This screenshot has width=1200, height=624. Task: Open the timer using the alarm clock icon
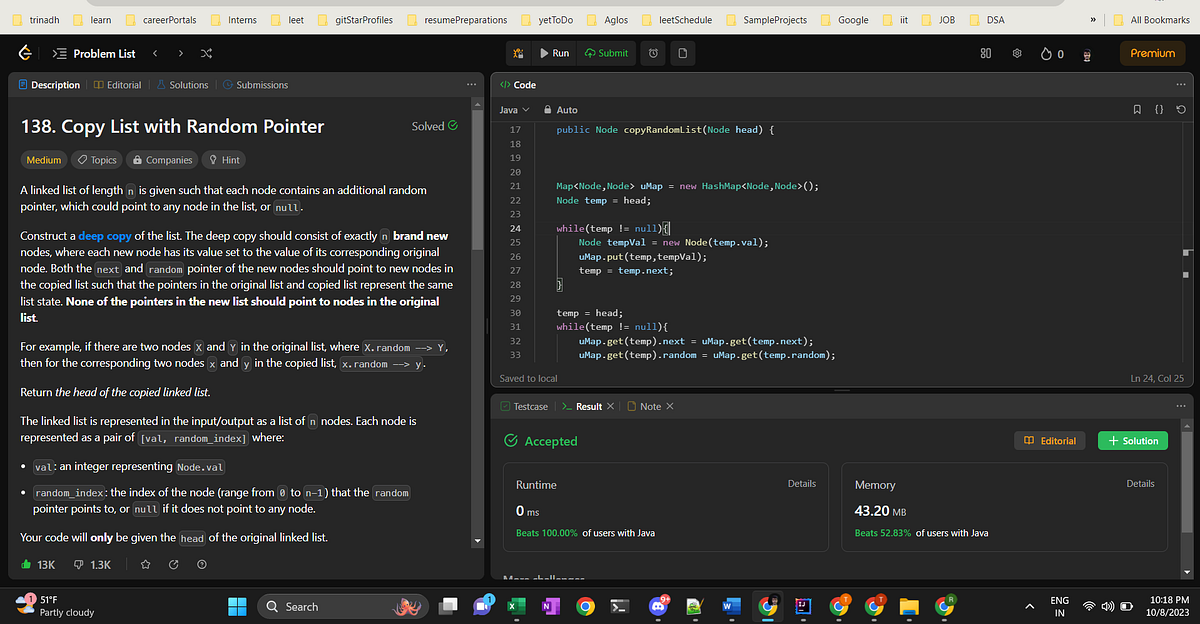[651, 53]
